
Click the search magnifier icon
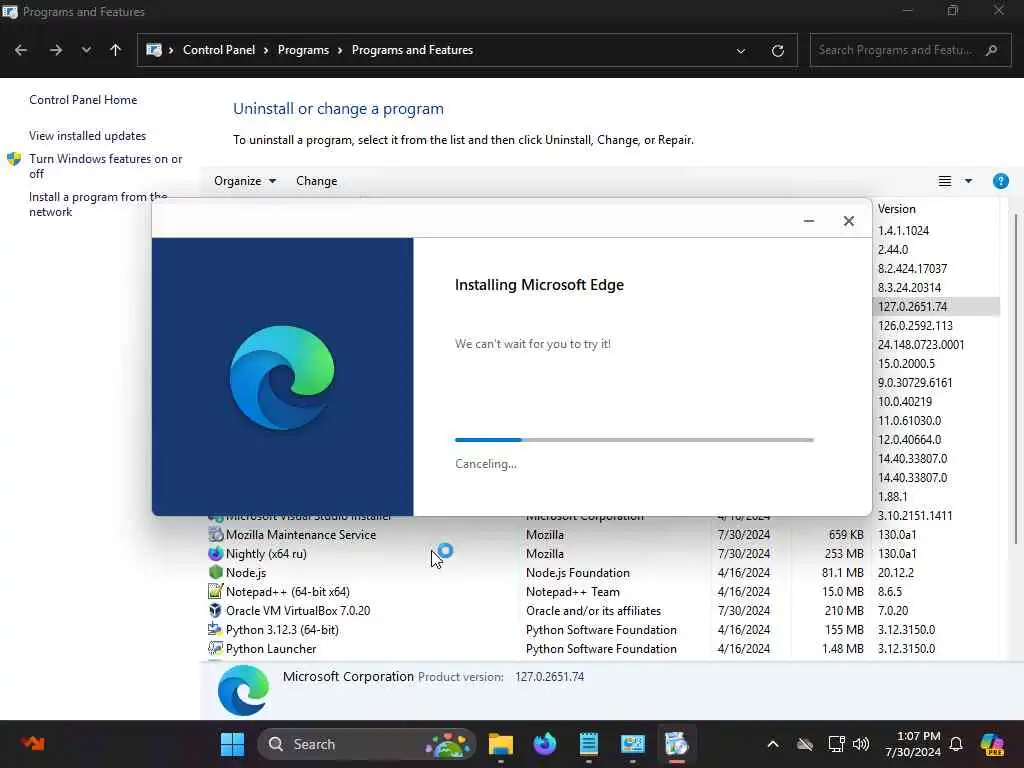991,50
